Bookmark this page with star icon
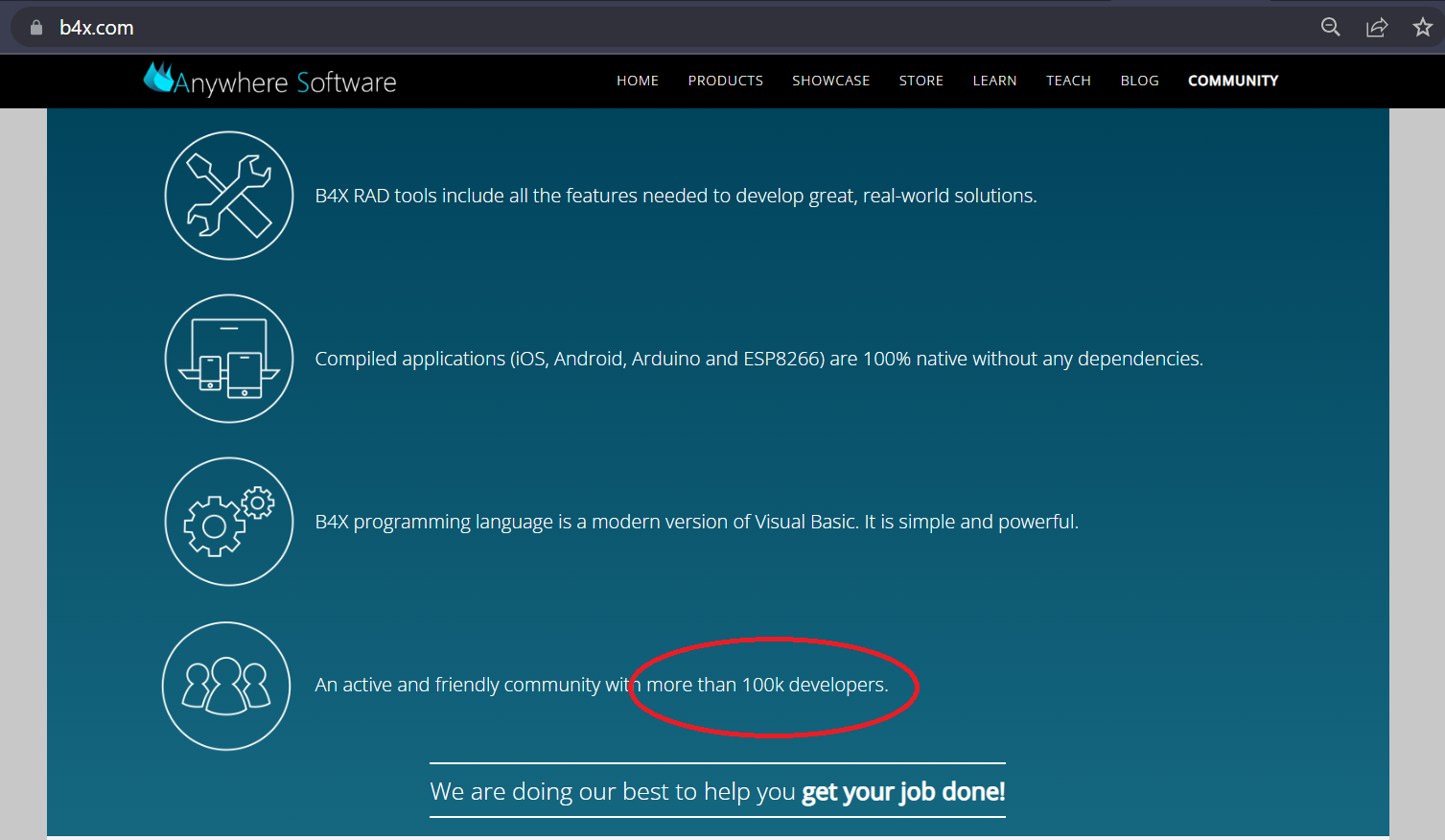Image resolution: width=1445 pixels, height=840 pixels. point(1423,27)
